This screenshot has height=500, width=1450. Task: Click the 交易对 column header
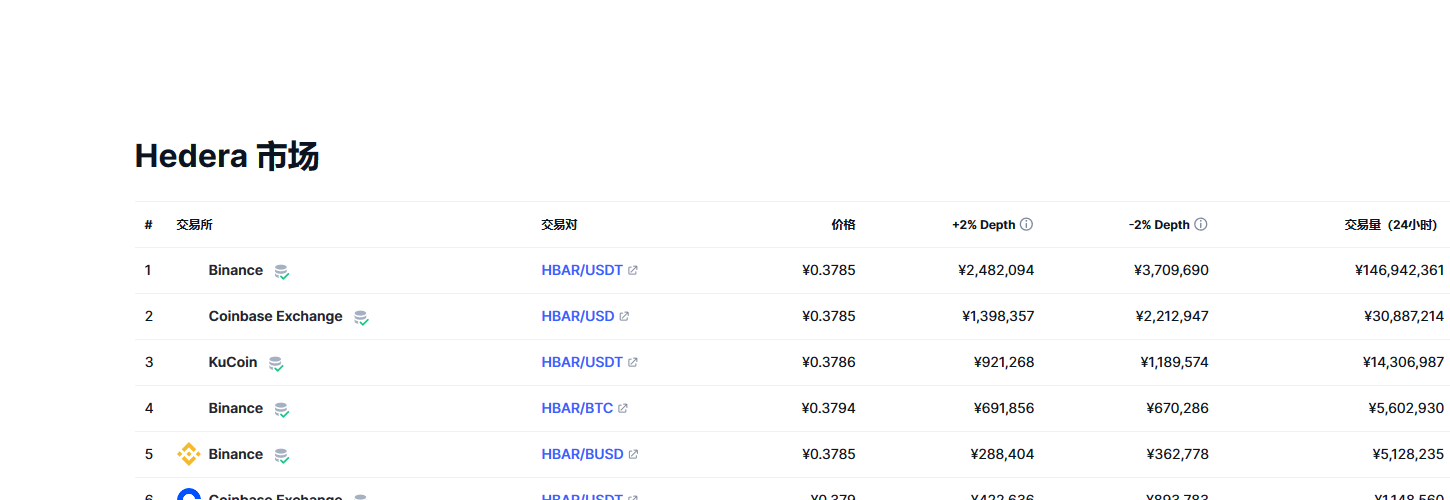(559, 225)
